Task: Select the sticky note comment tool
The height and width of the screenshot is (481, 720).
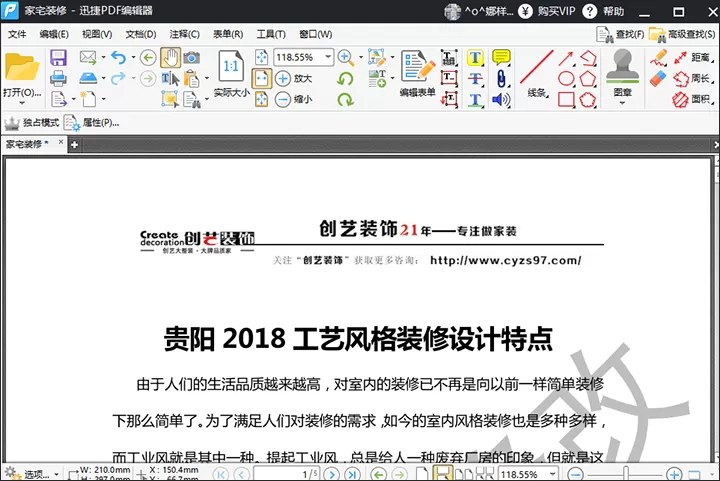Action: (501, 57)
